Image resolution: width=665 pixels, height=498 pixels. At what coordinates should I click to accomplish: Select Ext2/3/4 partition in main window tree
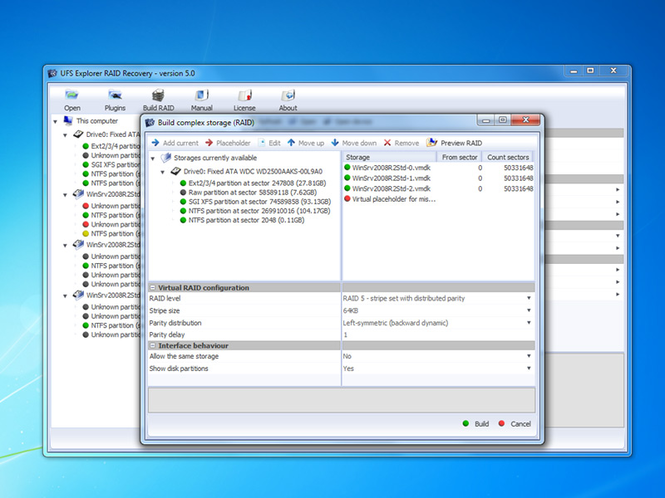(x=111, y=146)
